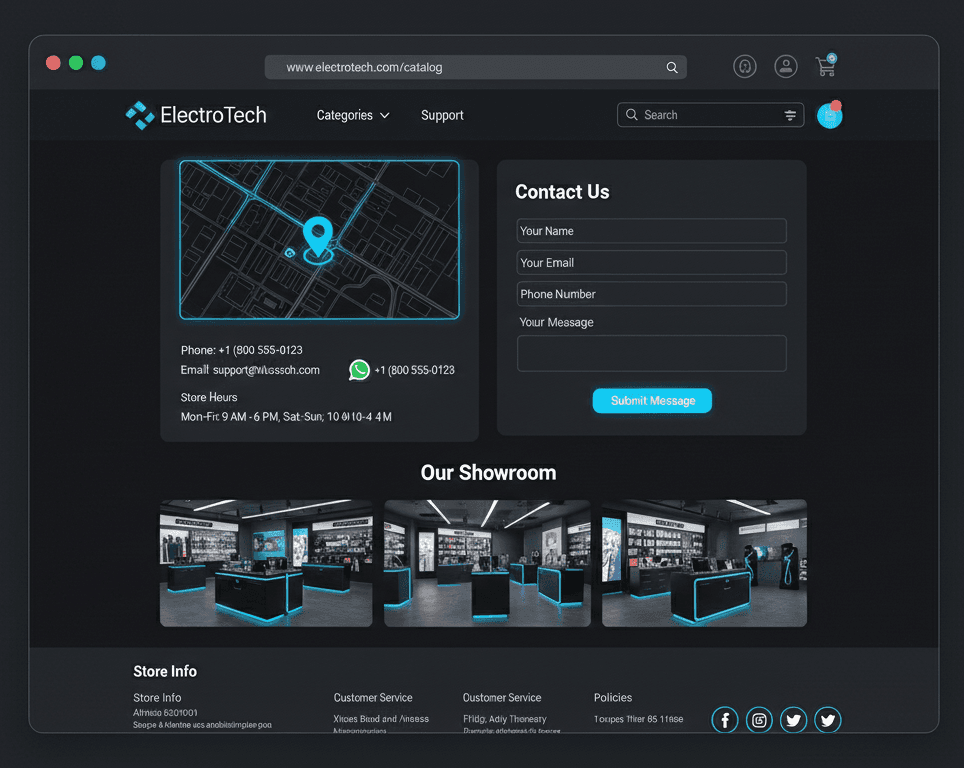Expand the Categories dropdown menu

(x=353, y=115)
